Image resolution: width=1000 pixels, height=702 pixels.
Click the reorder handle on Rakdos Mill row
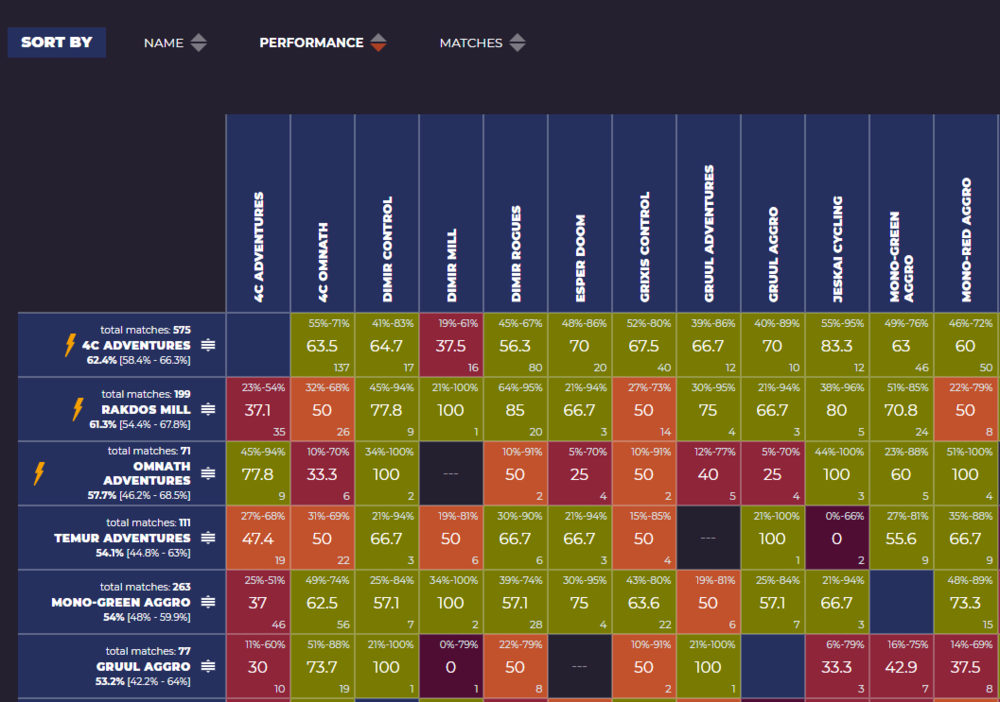(x=208, y=409)
